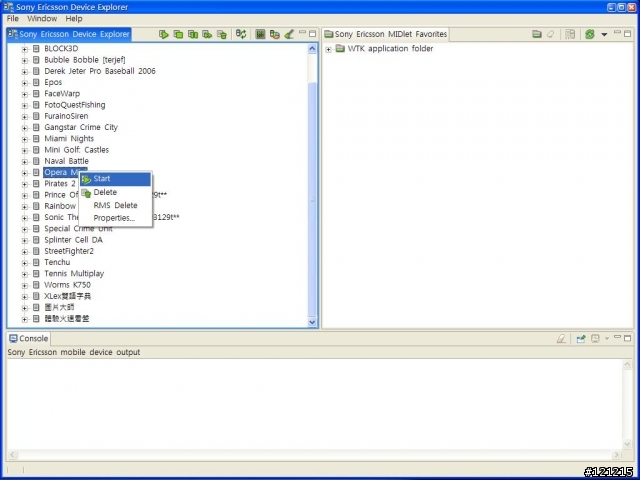Select the Sony Ericsson MIDlet Favorites tab

[x=386, y=34]
